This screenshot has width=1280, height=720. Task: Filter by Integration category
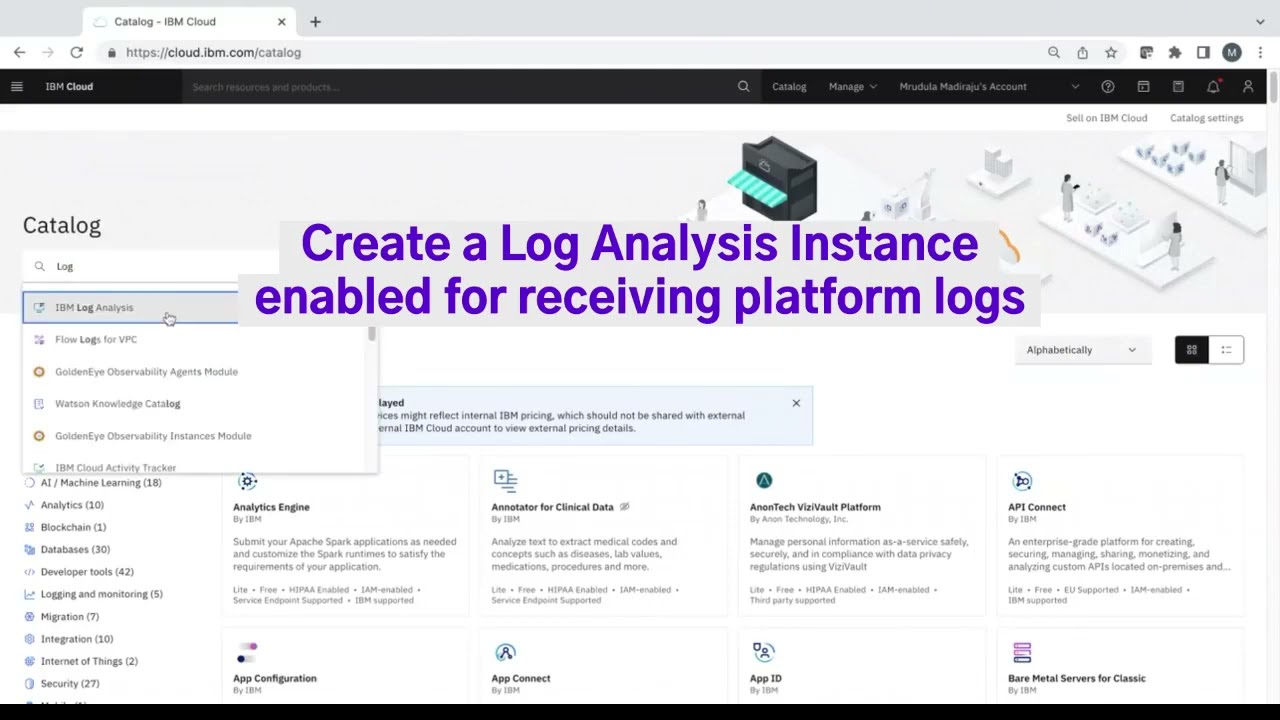(x=76, y=639)
